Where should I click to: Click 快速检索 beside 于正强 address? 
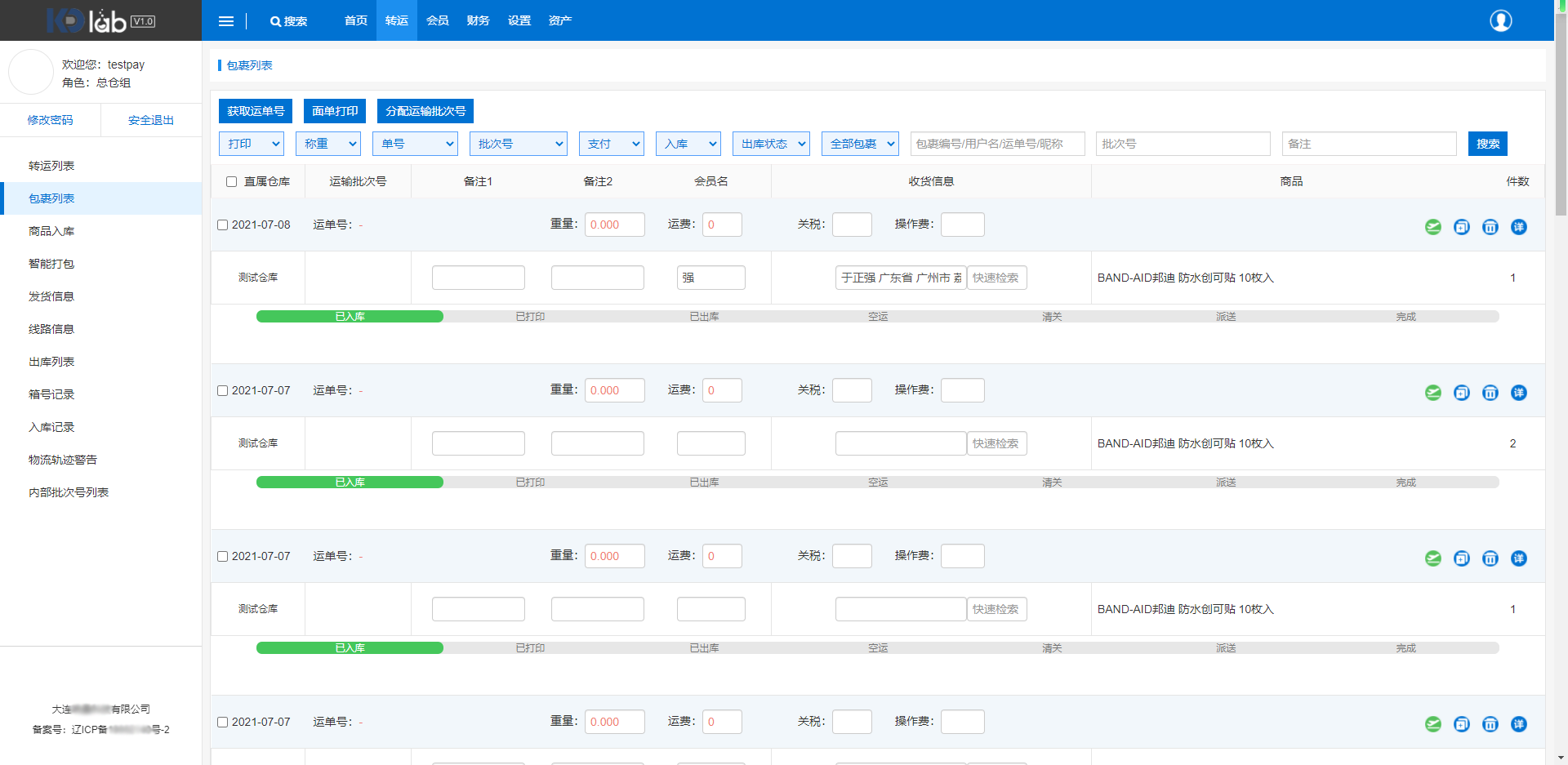[x=996, y=278]
